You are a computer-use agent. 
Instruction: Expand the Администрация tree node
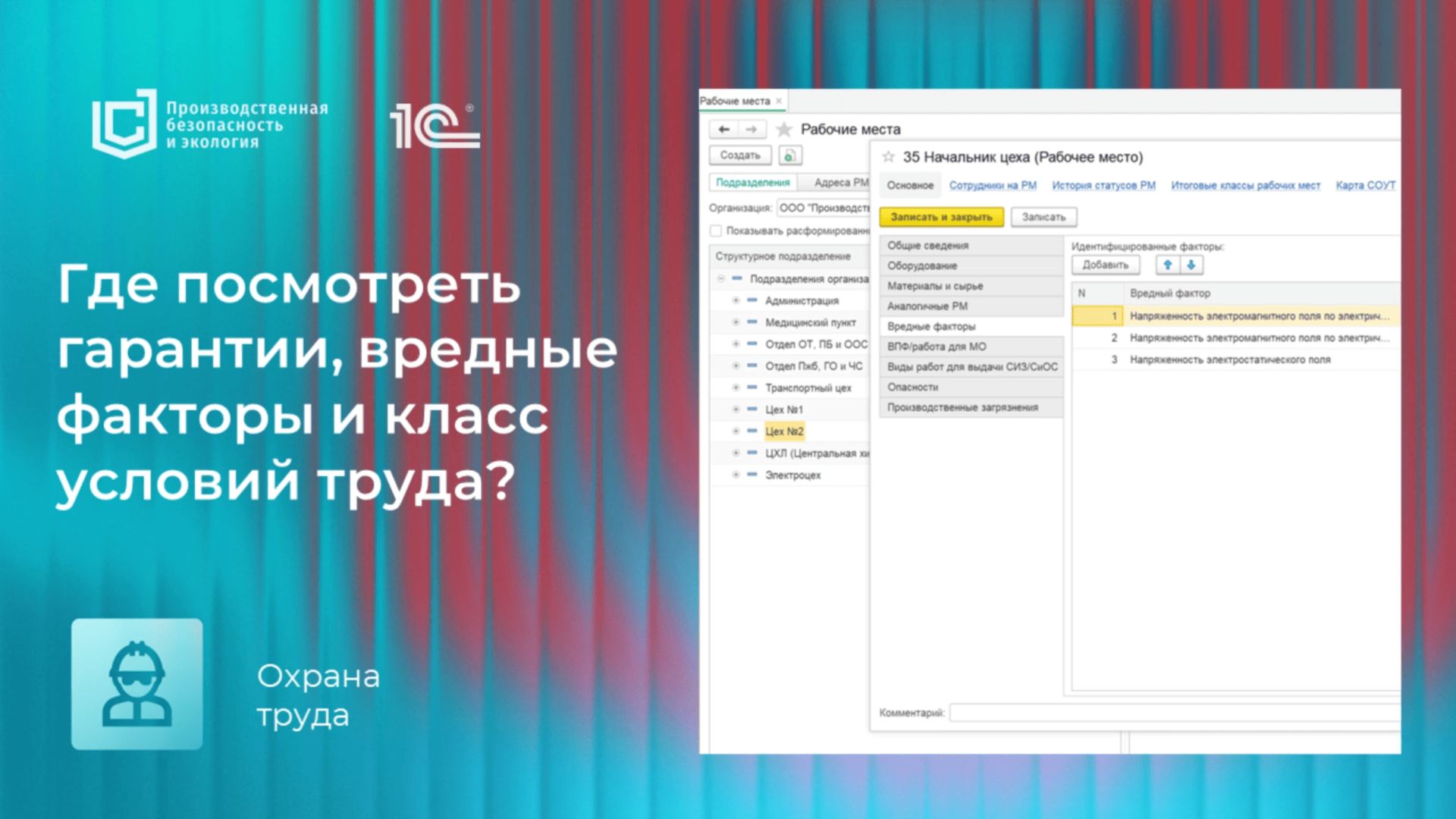(736, 301)
